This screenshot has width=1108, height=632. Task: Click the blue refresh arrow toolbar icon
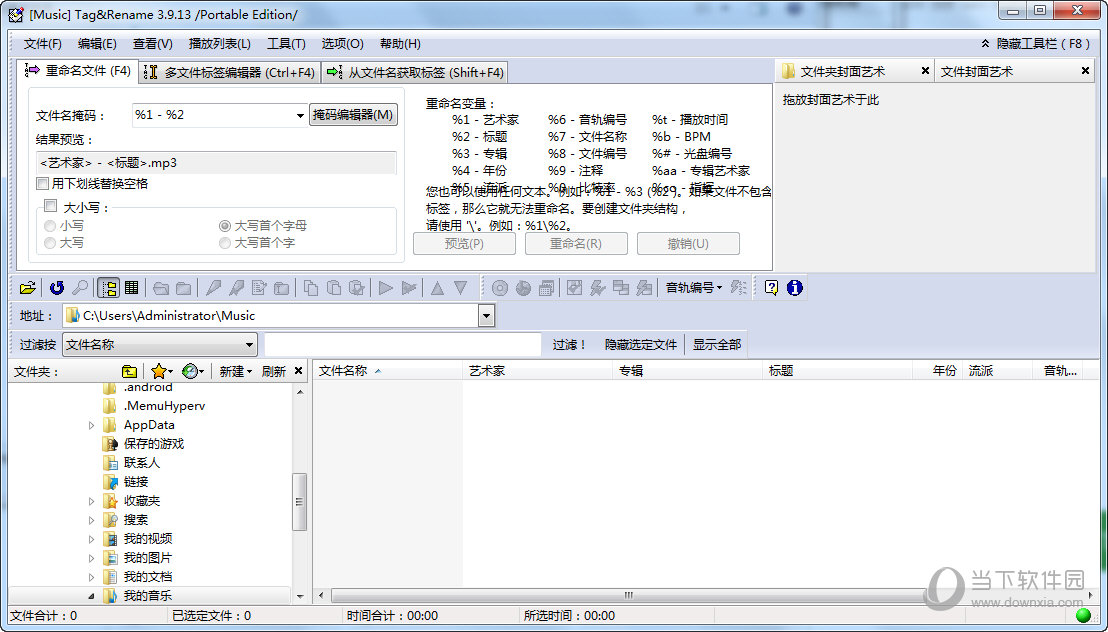tap(57, 288)
